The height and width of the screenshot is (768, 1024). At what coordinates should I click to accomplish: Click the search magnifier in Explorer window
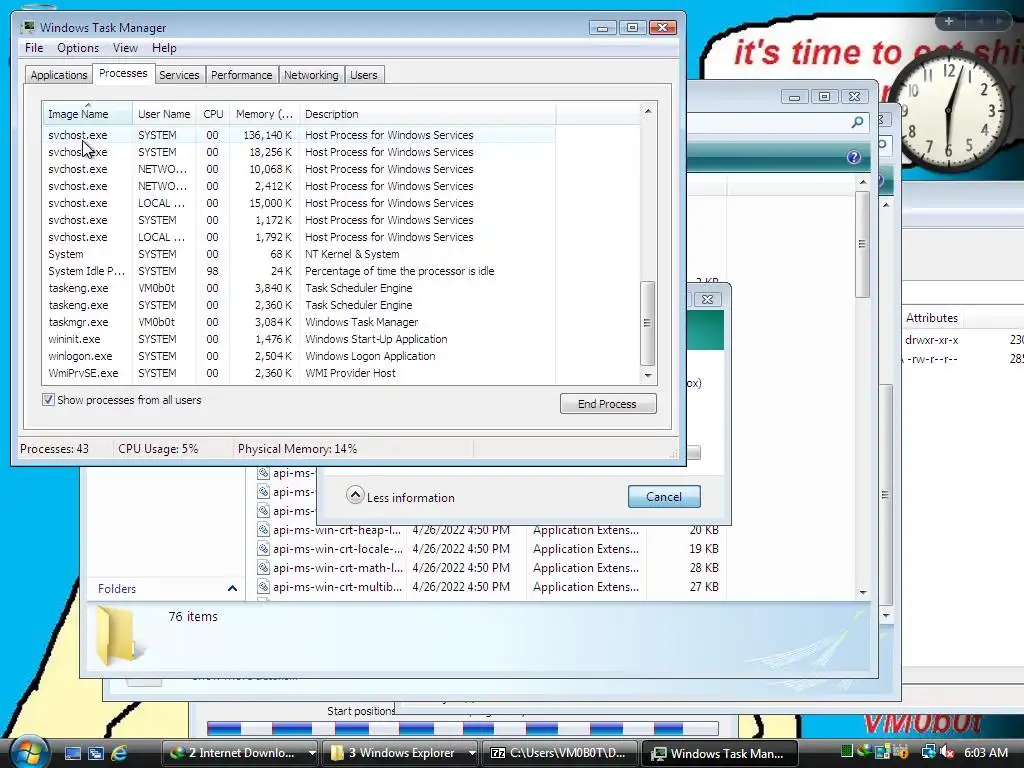[x=857, y=122]
